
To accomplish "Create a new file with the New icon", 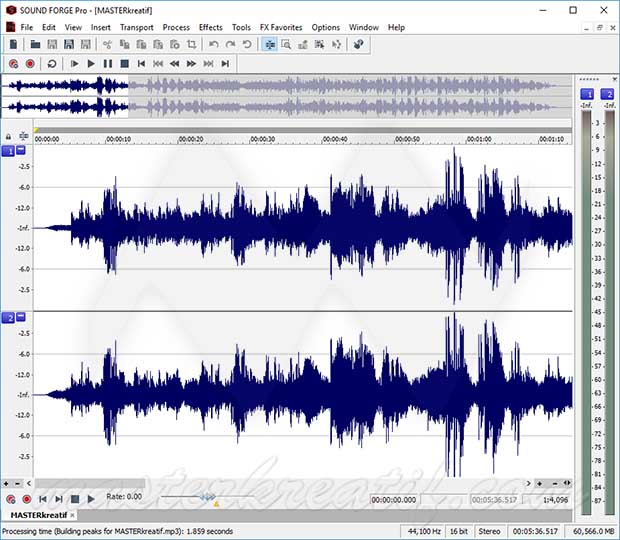I will (x=13, y=44).
